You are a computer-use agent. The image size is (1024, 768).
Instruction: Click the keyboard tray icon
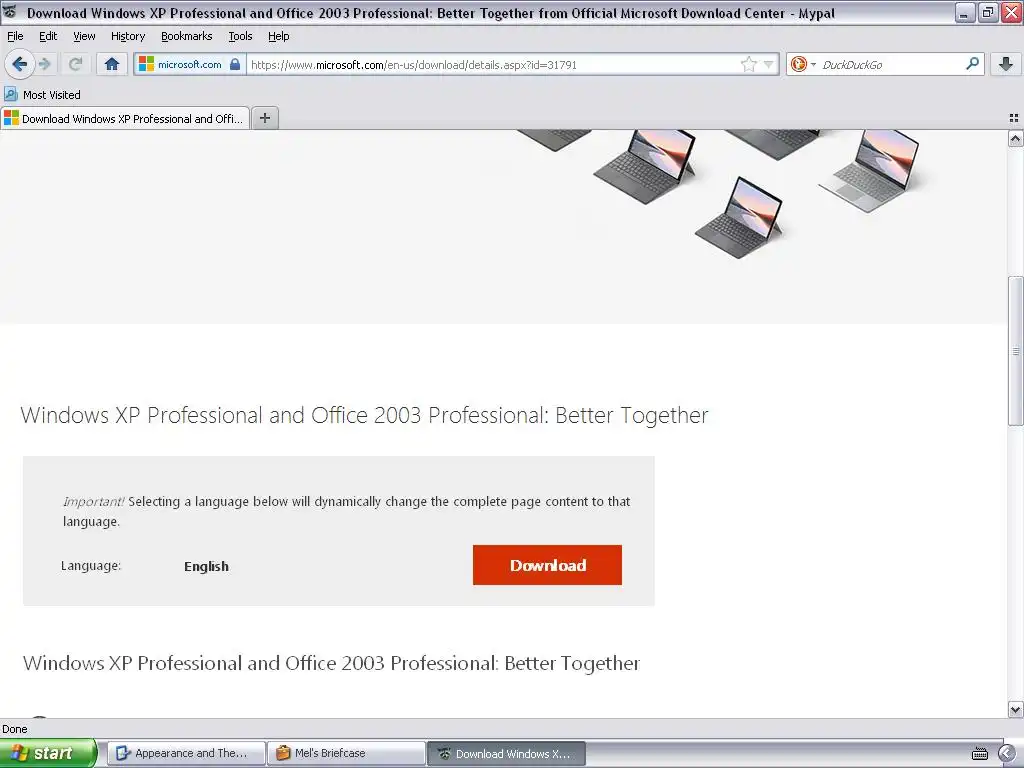pos(980,754)
